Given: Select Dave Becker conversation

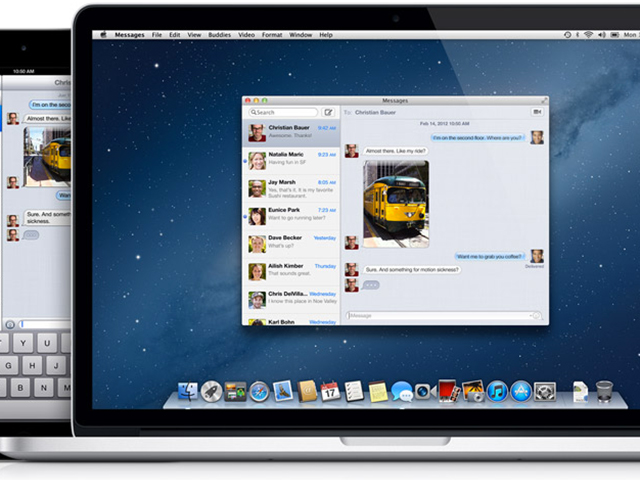Looking at the screenshot, I should click(291, 244).
